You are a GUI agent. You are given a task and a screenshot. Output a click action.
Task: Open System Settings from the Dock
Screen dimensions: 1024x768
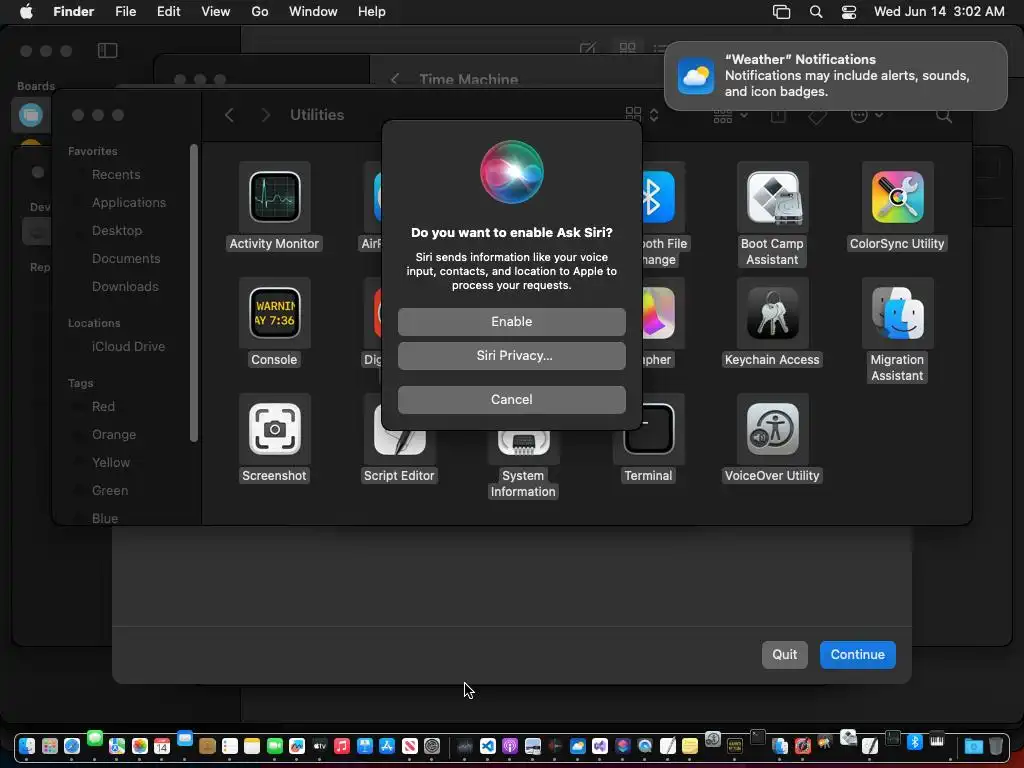(x=432, y=746)
